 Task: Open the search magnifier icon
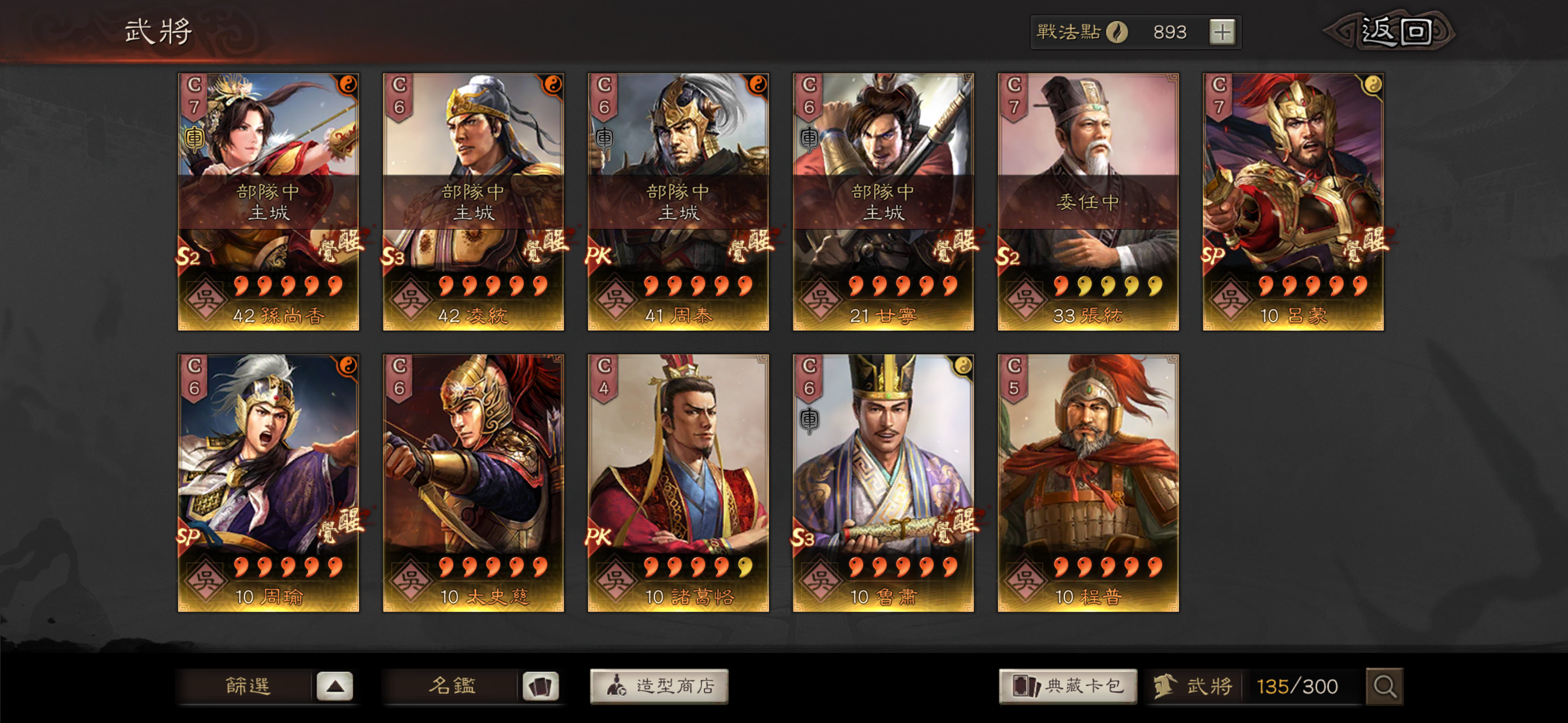(x=1384, y=687)
